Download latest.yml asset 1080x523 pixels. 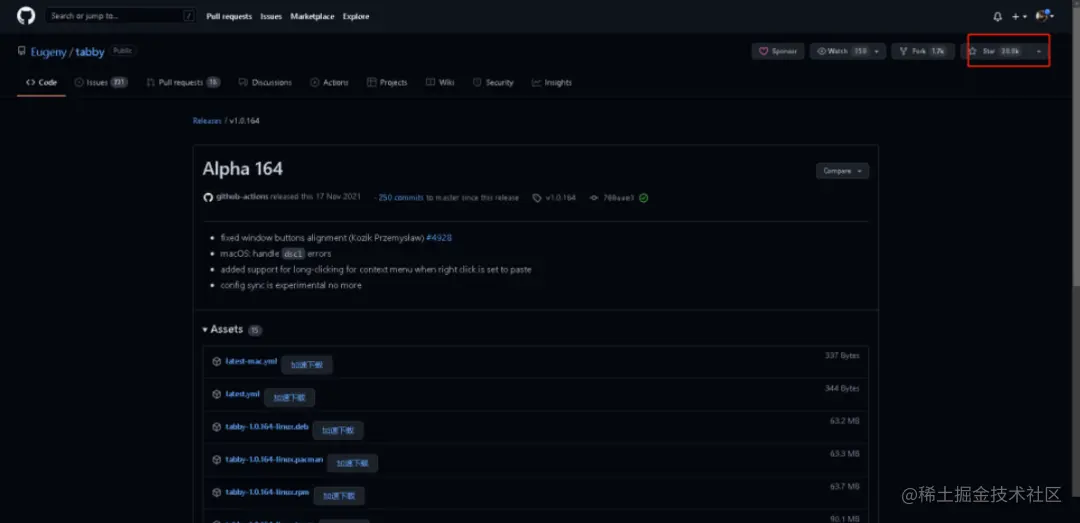(242, 394)
